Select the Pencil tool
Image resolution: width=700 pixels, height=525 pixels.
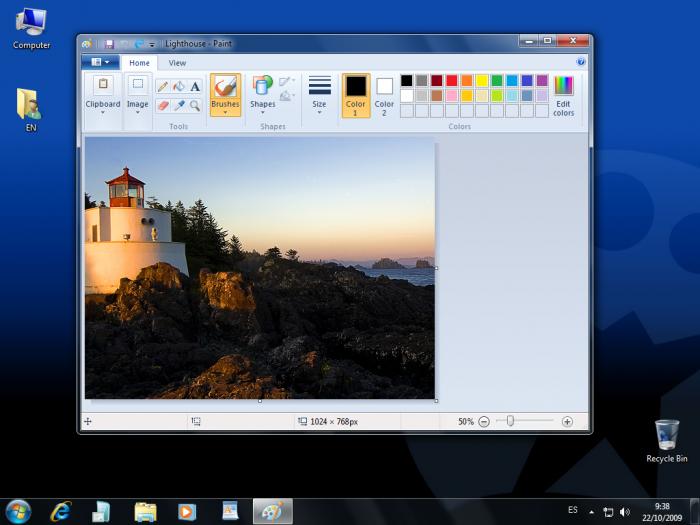click(162, 87)
